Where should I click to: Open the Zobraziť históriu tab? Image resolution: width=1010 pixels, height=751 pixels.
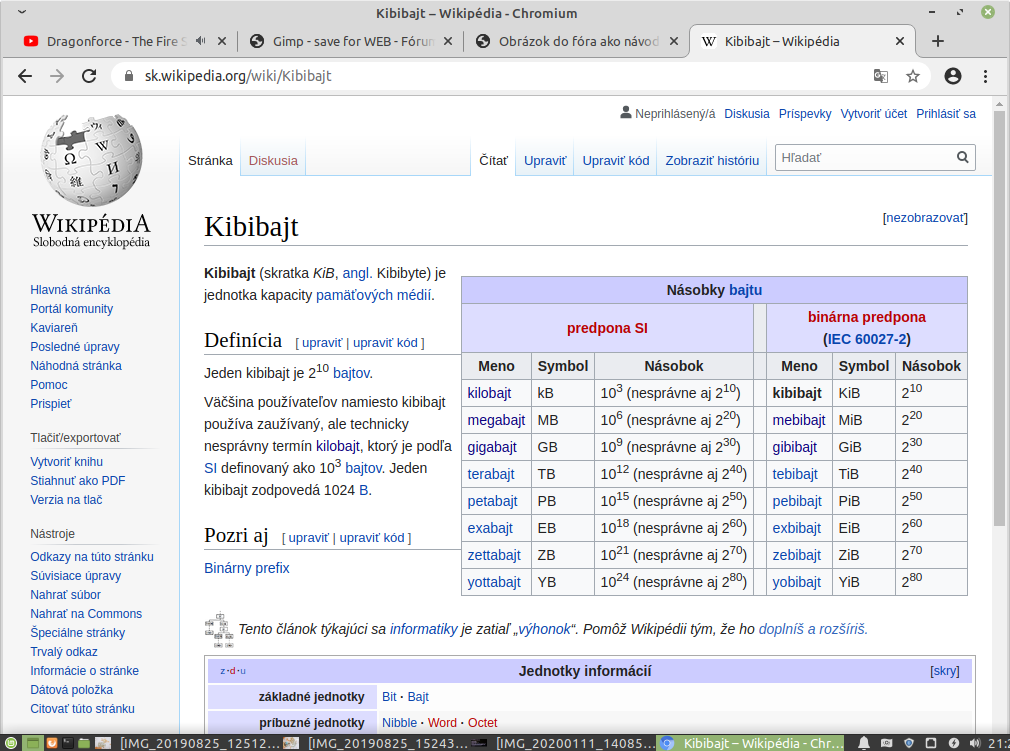click(x=712, y=160)
